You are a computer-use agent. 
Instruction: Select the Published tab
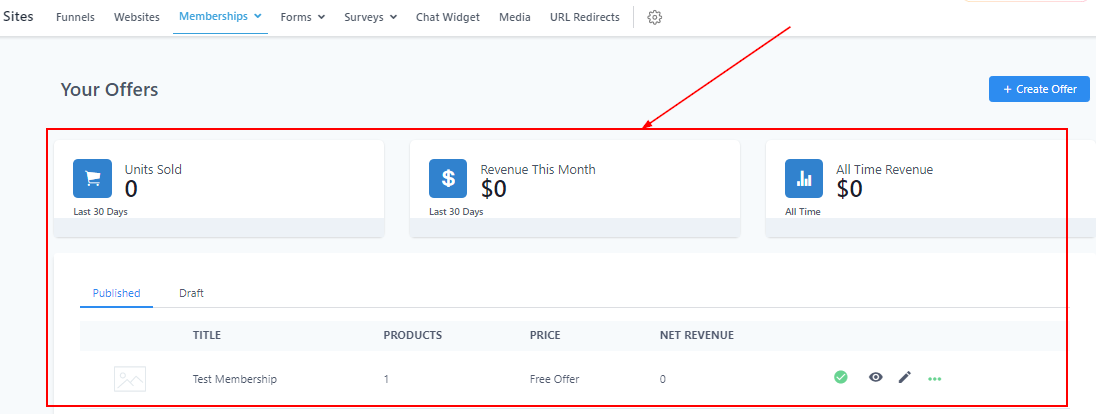[116, 293]
